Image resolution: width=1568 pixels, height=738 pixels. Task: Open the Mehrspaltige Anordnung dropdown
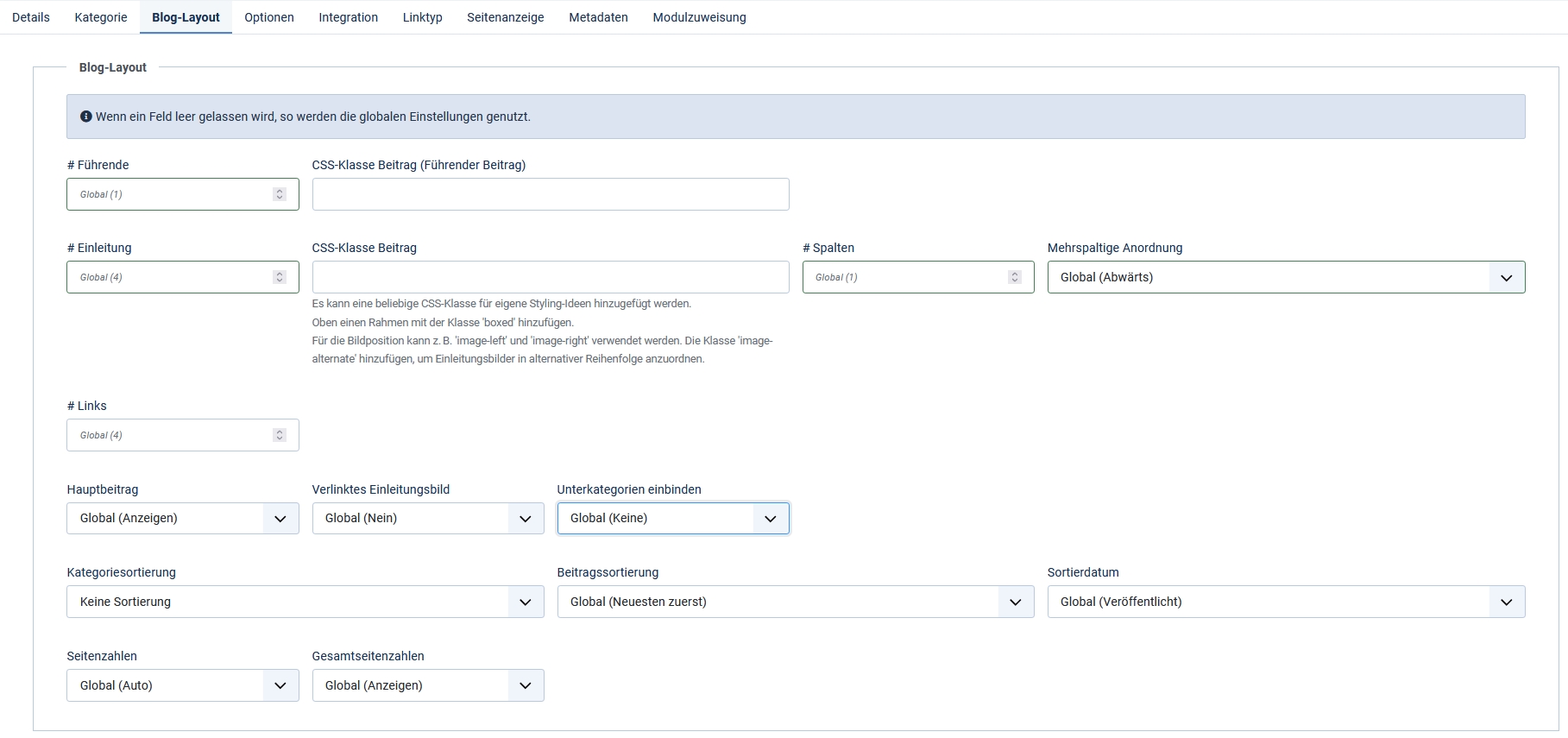[1286, 277]
